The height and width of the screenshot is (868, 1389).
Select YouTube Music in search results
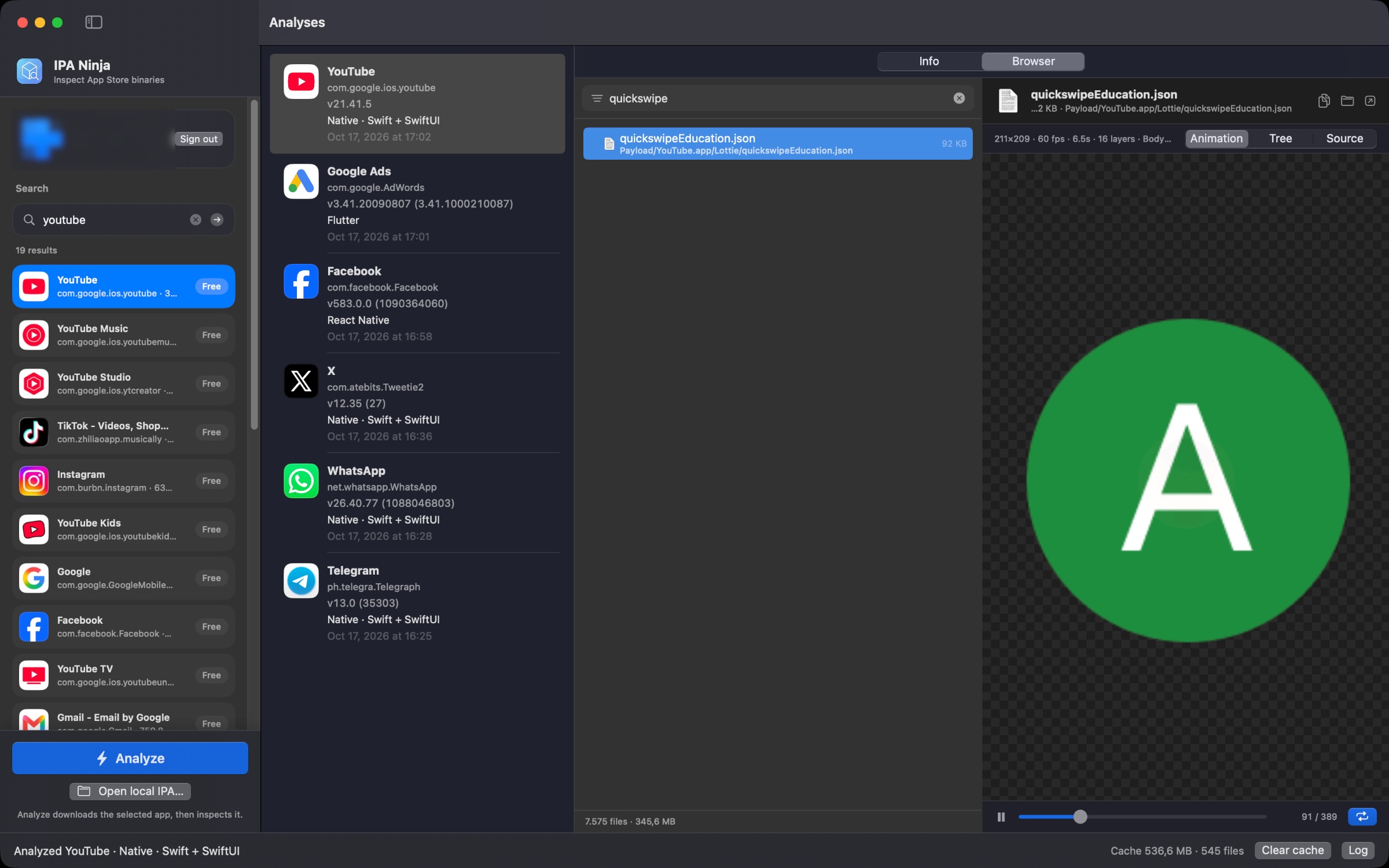click(123, 335)
